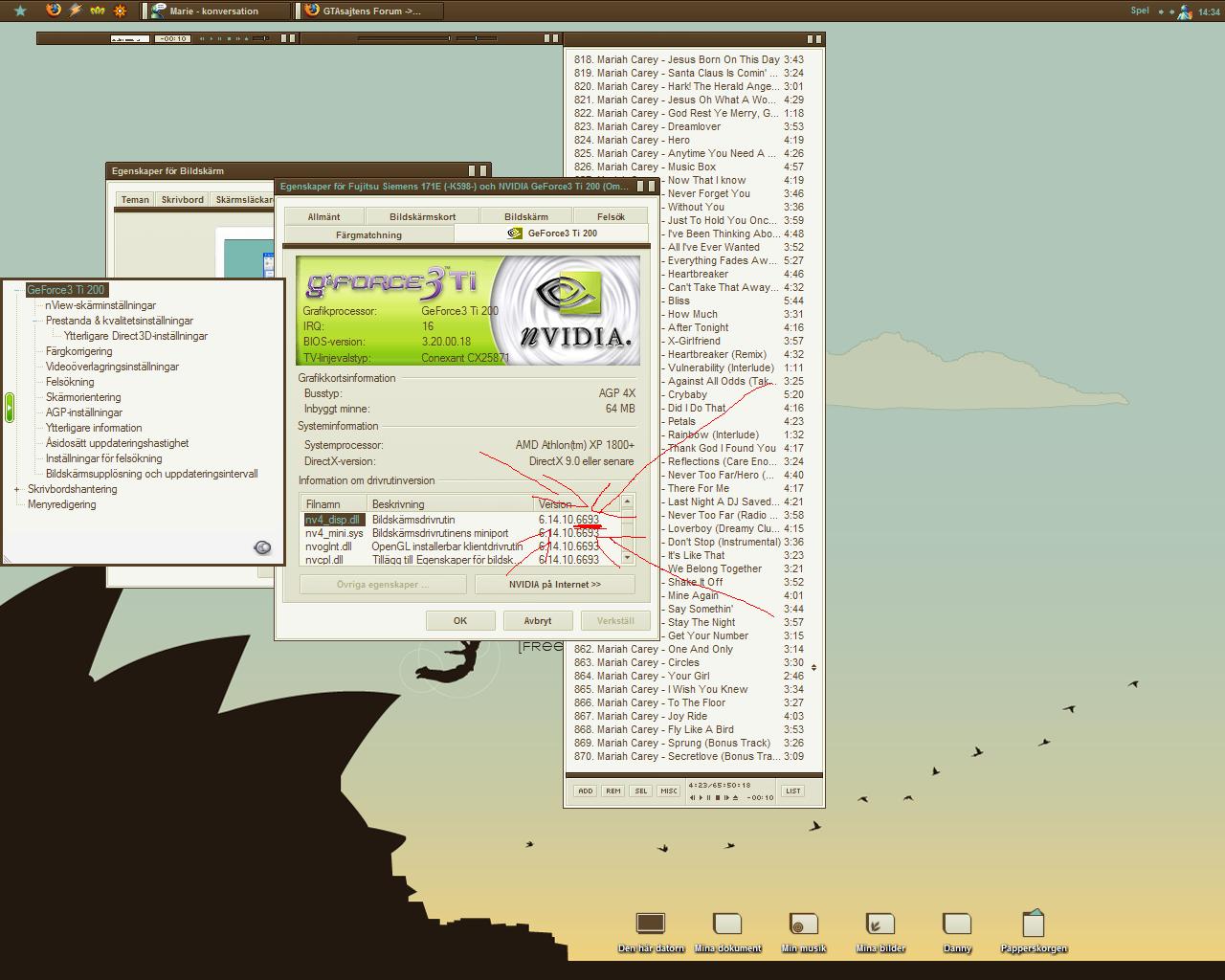Open Felsökning in the tree
Screen dimensions: 1225x980
(x=70, y=382)
